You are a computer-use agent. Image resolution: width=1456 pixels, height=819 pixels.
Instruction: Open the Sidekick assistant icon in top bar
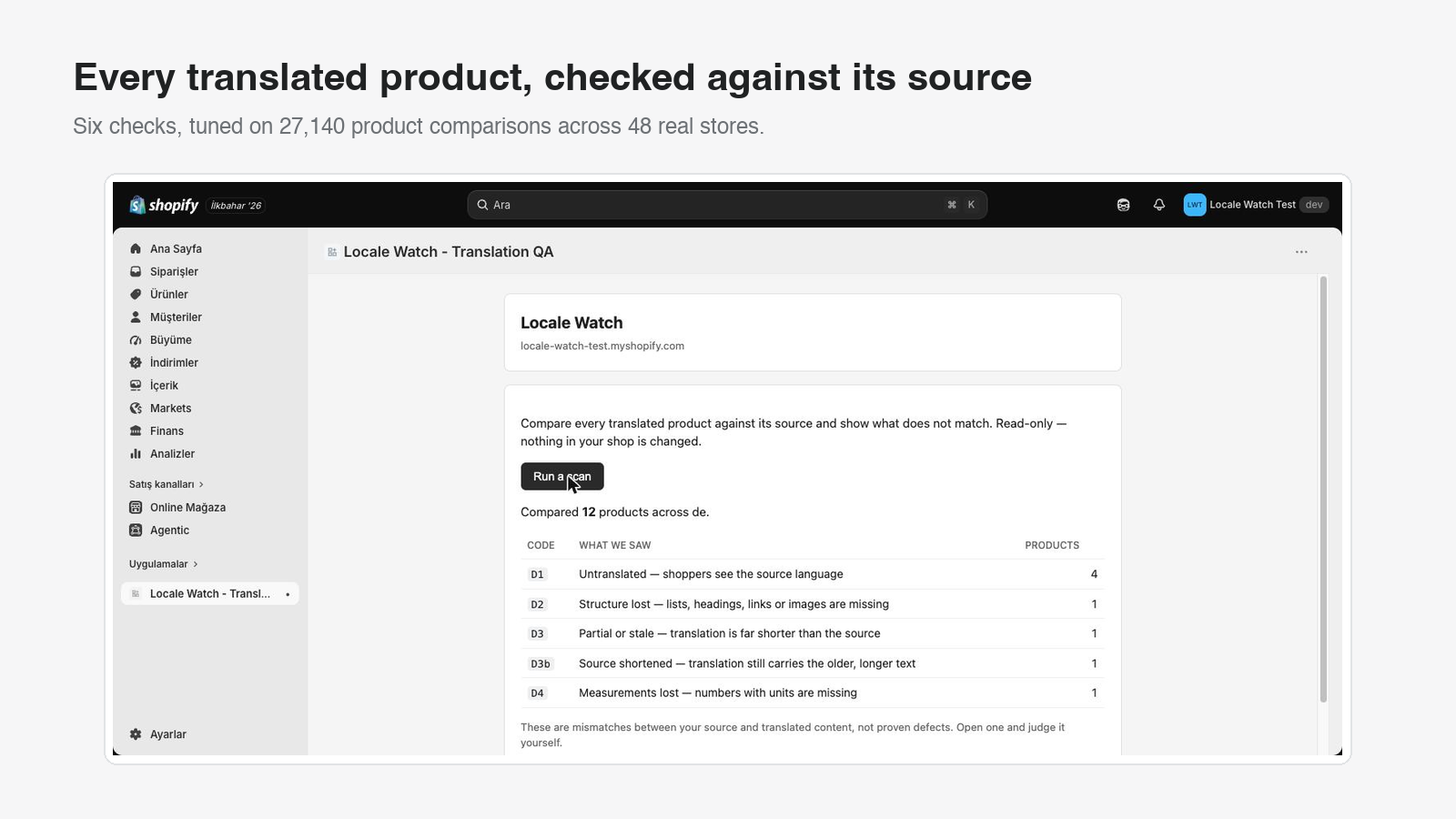pyautogui.click(x=1123, y=205)
